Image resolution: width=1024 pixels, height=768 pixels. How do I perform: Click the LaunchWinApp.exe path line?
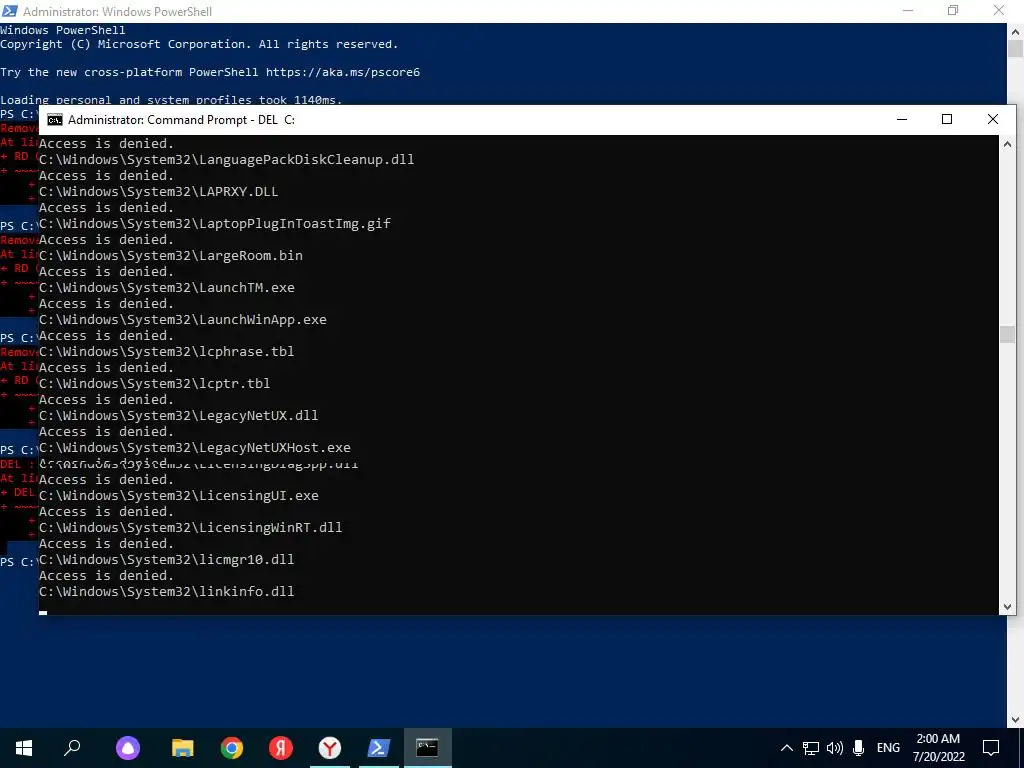click(183, 319)
